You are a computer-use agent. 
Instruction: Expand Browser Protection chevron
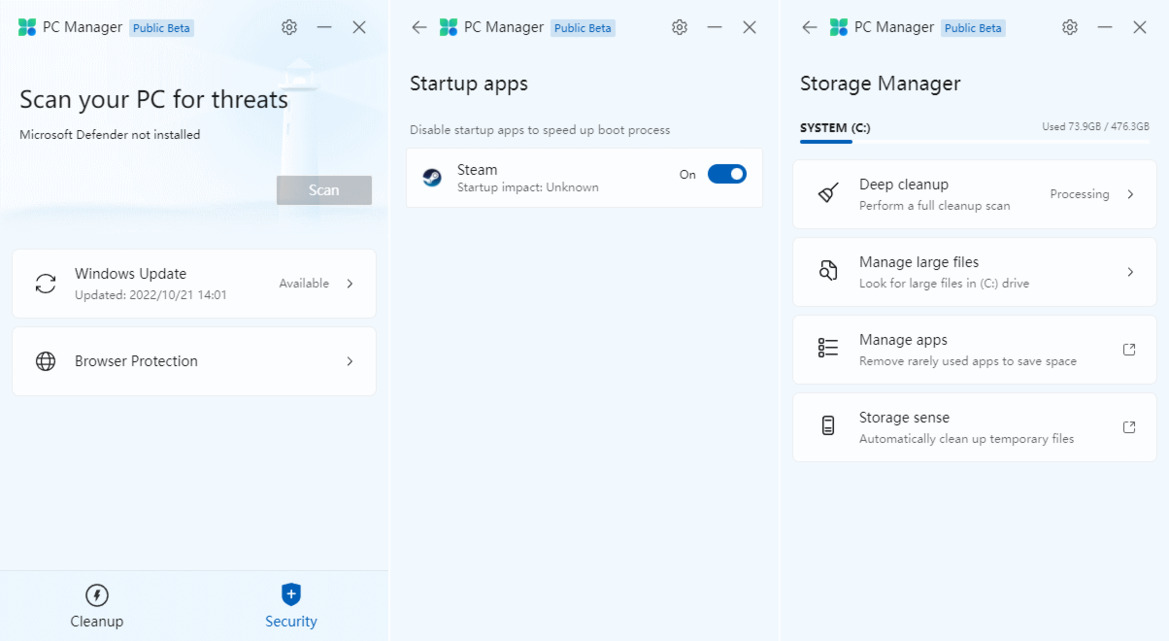pos(350,361)
